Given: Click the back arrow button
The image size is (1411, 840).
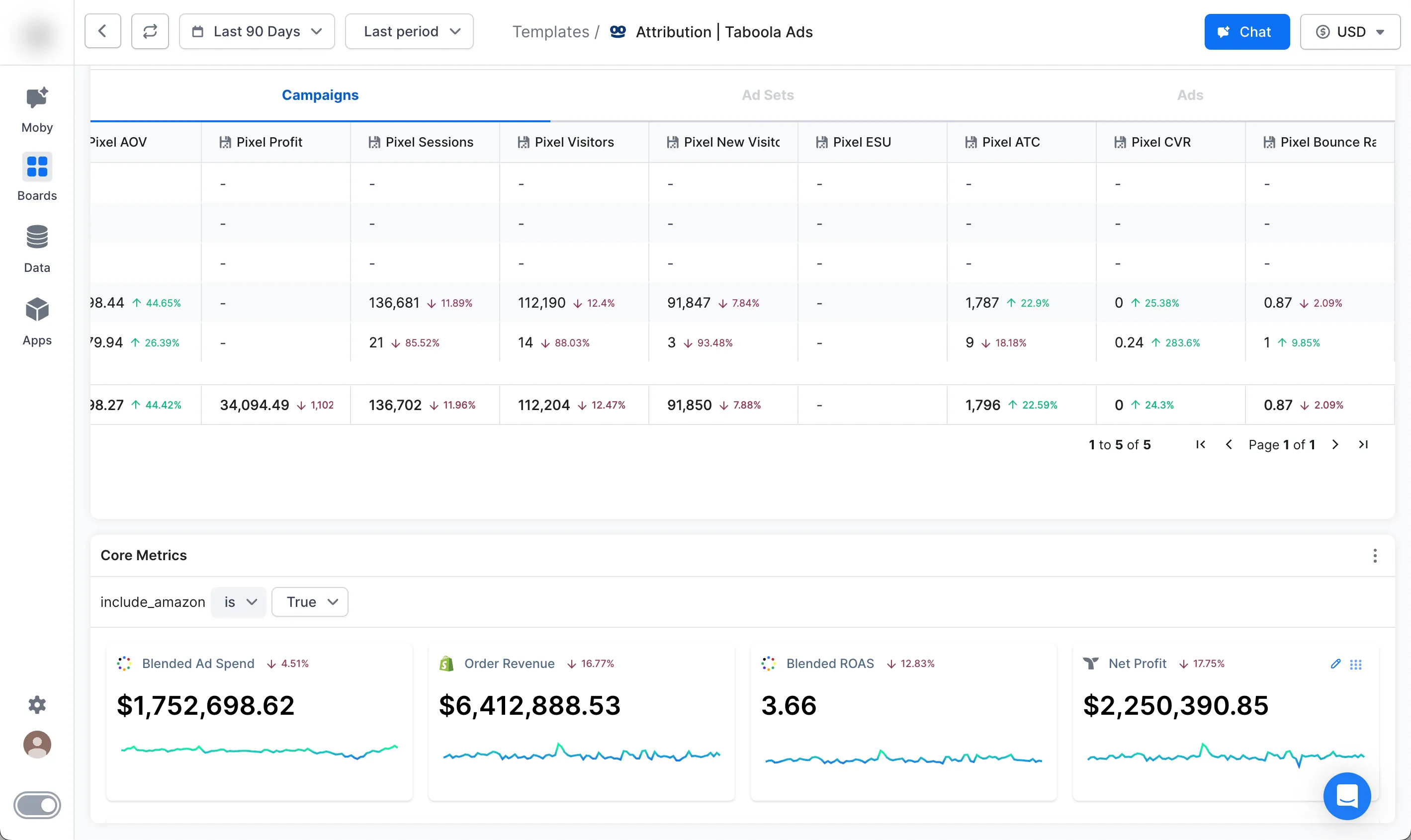Looking at the screenshot, I should point(102,32).
